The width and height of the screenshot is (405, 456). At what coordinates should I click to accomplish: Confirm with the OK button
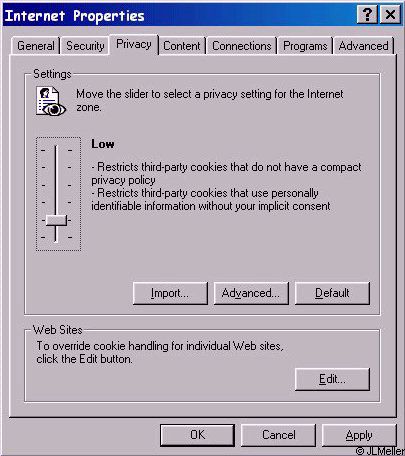click(197, 435)
